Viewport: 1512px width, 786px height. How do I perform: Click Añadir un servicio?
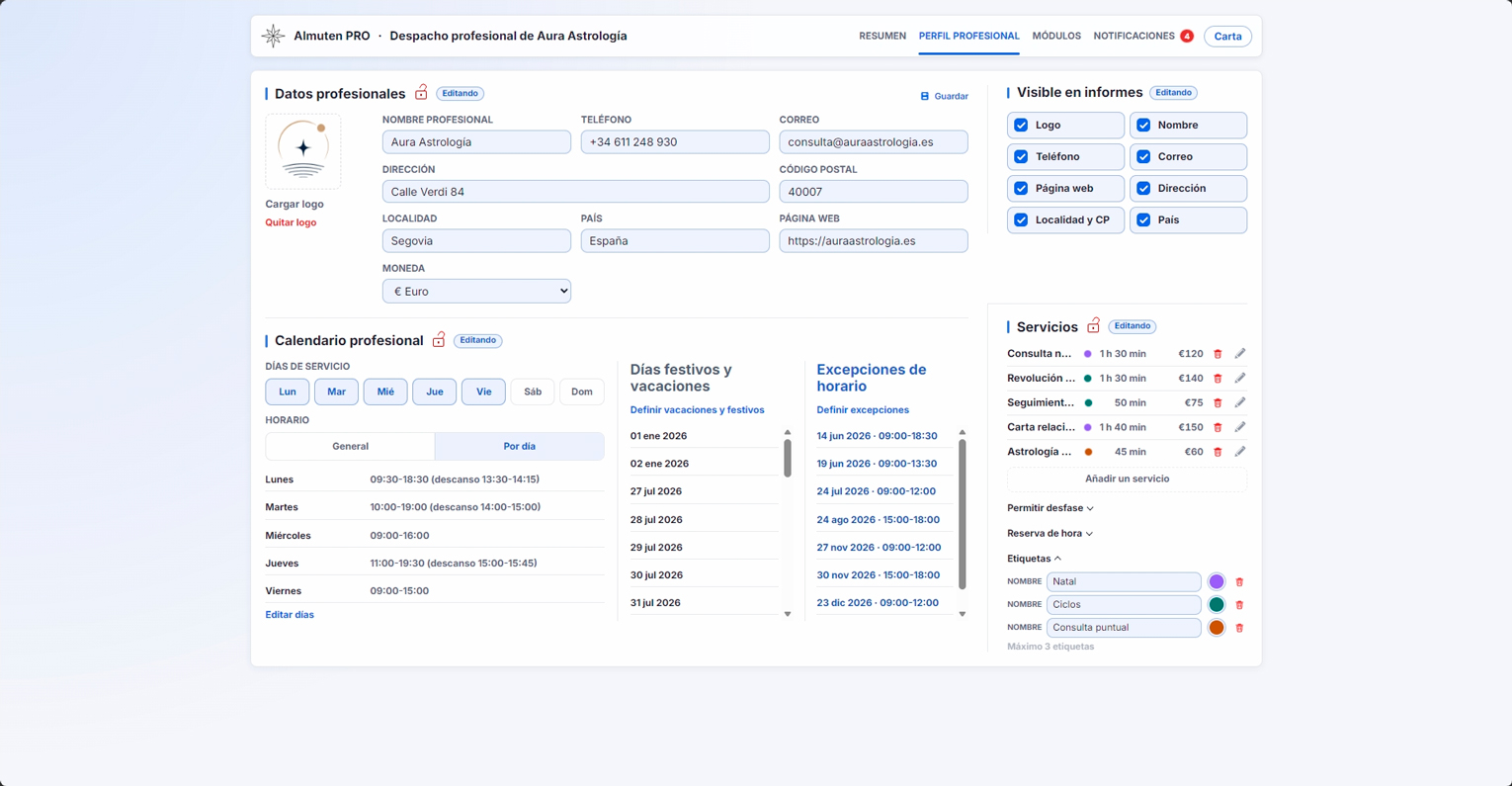(1127, 479)
